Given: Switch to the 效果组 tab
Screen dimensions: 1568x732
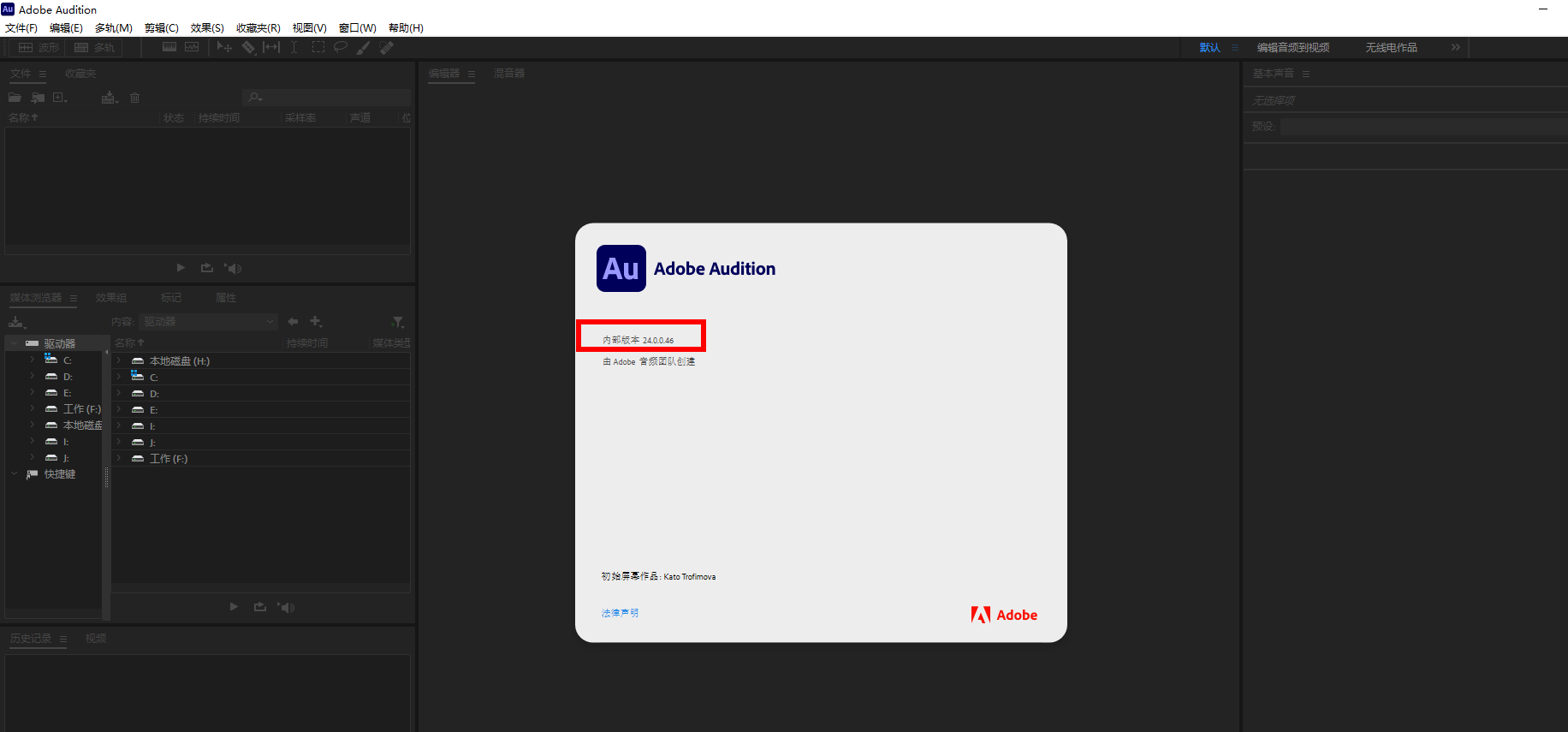Looking at the screenshot, I should (x=111, y=298).
